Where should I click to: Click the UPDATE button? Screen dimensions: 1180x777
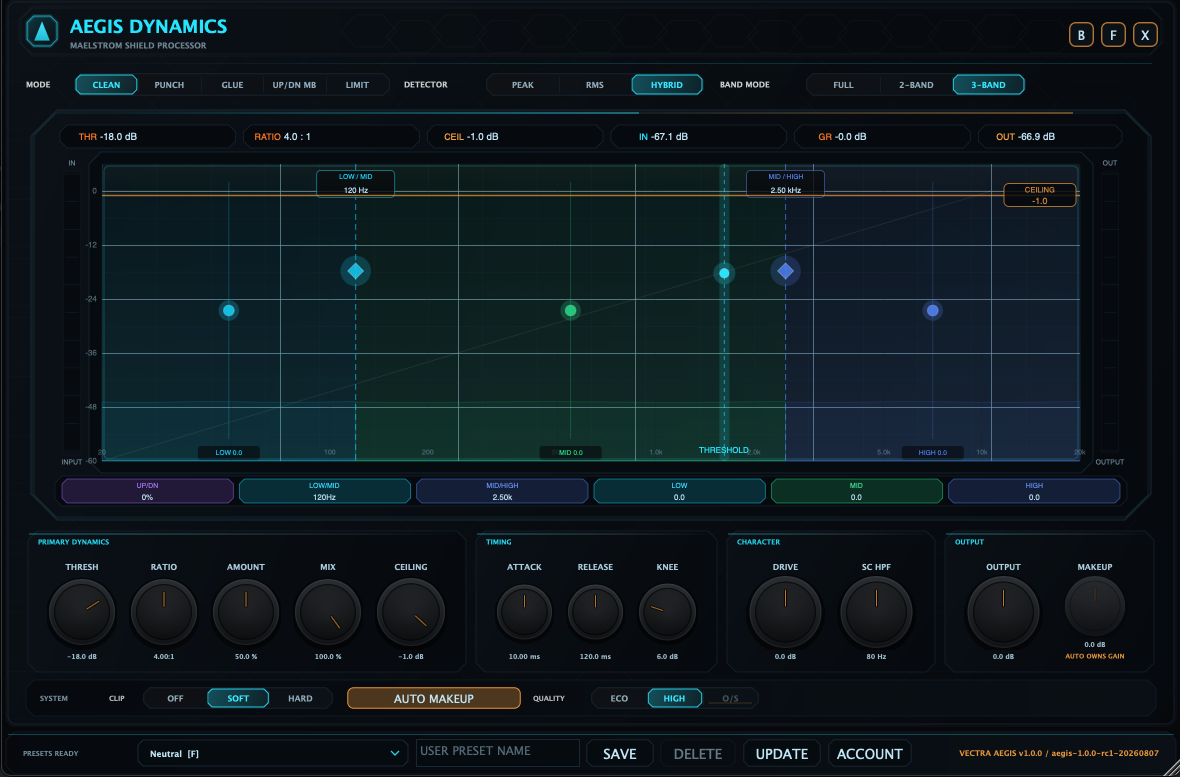(x=782, y=754)
